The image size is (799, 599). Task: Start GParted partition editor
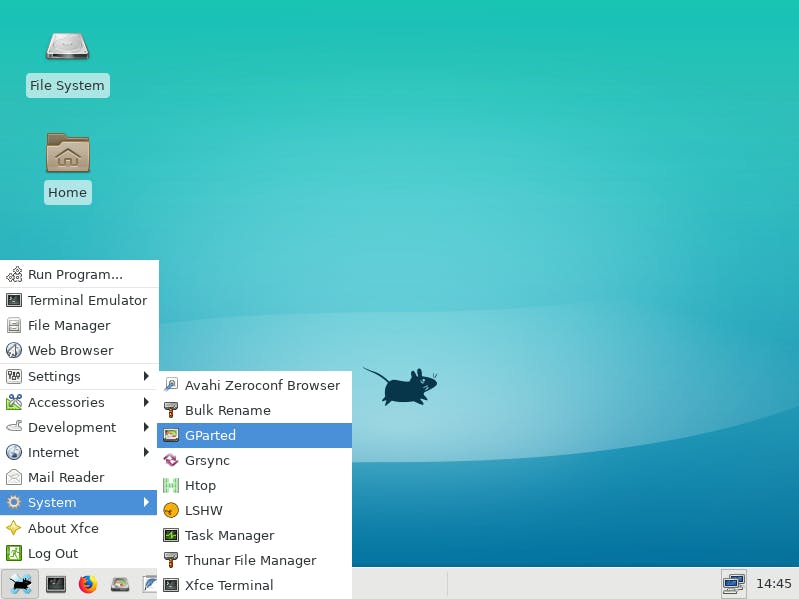click(254, 435)
